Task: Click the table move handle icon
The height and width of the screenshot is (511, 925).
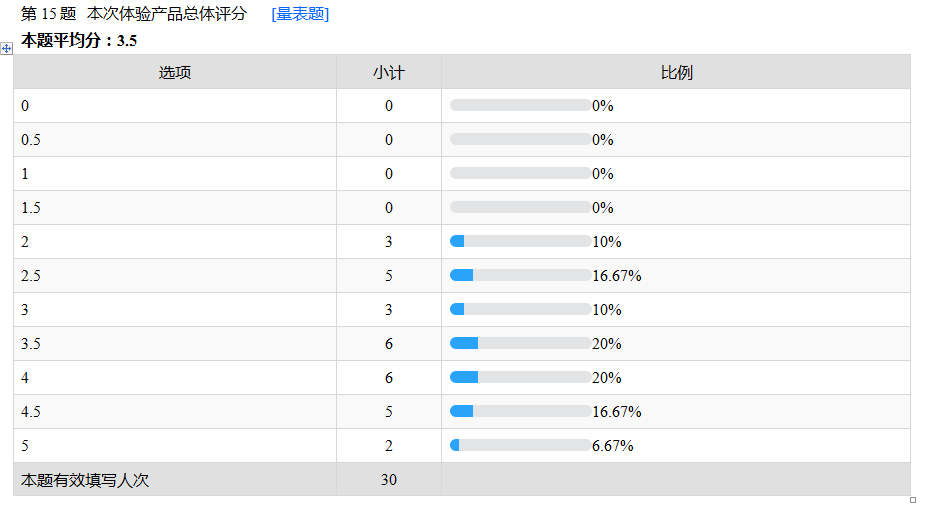Action: pos(7,48)
